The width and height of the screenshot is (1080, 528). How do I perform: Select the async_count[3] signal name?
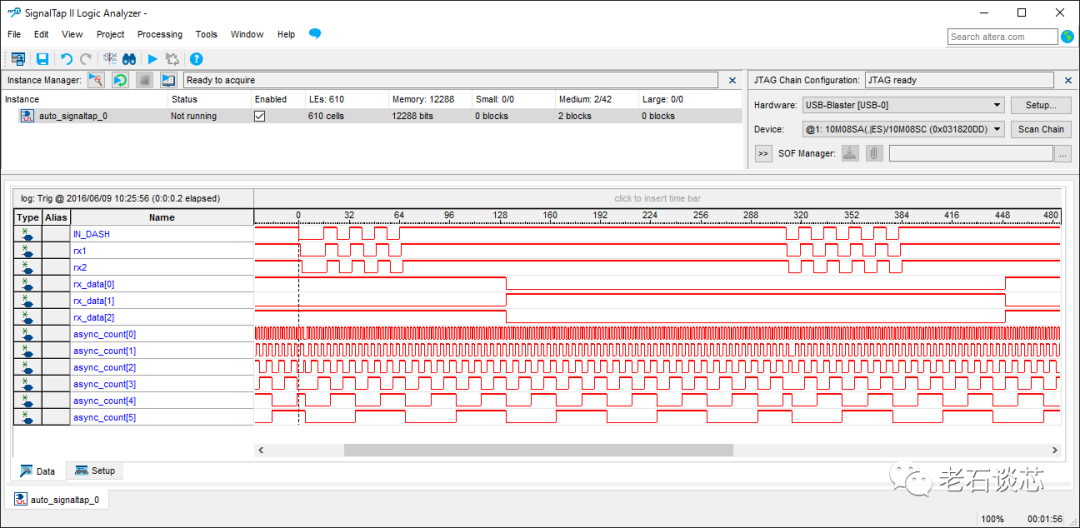click(x=104, y=384)
